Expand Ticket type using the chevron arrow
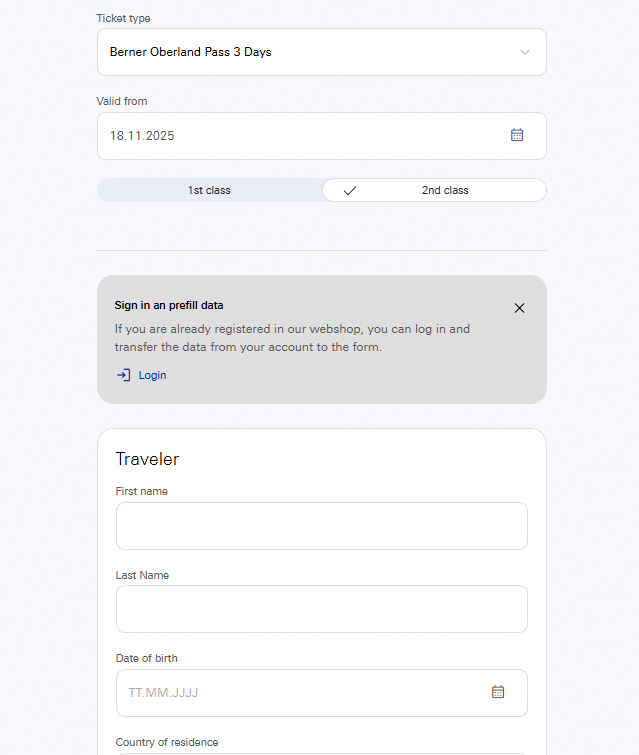This screenshot has height=755, width=639. (525, 52)
